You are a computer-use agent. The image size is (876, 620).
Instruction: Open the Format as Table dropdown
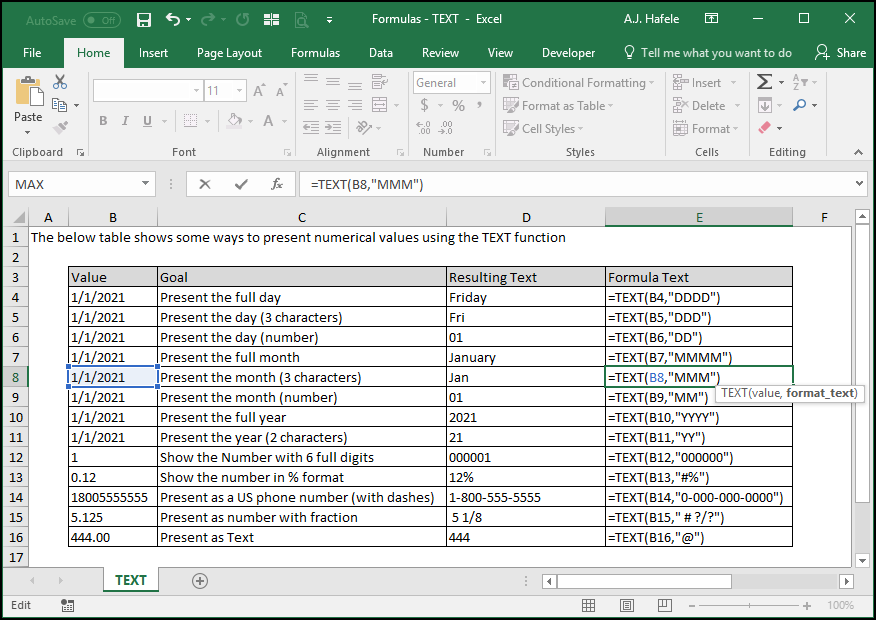coord(558,106)
